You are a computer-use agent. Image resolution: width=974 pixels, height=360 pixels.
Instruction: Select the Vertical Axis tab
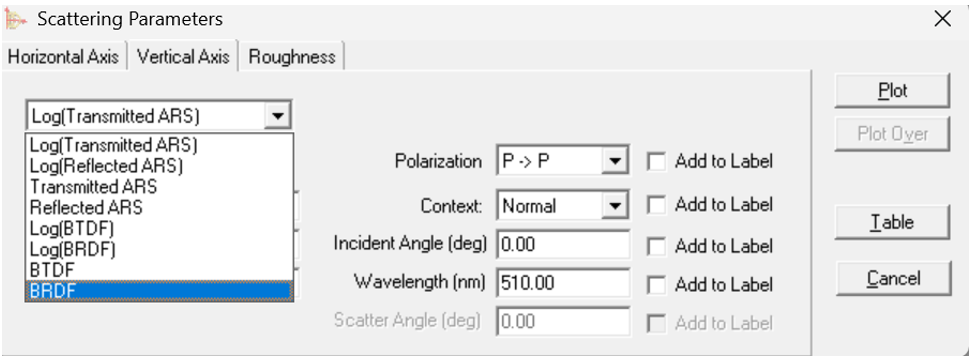(x=183, y=56)
